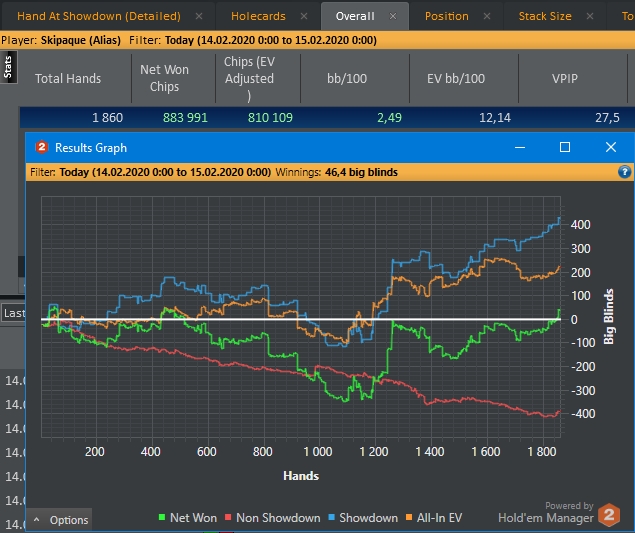
Task: Sort by Net Won Chips column header
Action: click(x=164, y=78)
